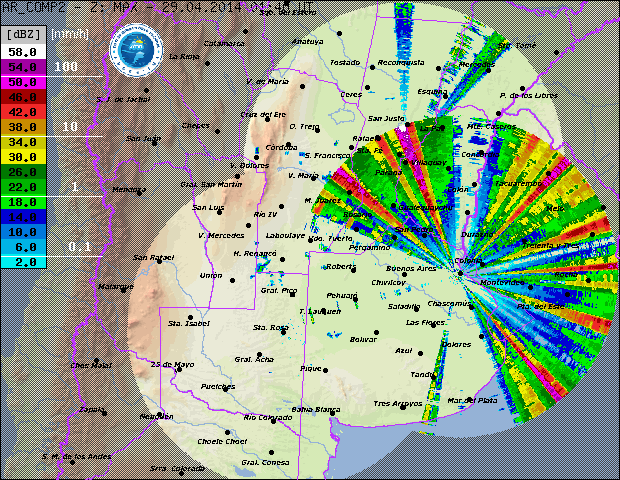Click the Gral. Acha city label
This screenshot has height=480, width=620.
tap(254, 359)
